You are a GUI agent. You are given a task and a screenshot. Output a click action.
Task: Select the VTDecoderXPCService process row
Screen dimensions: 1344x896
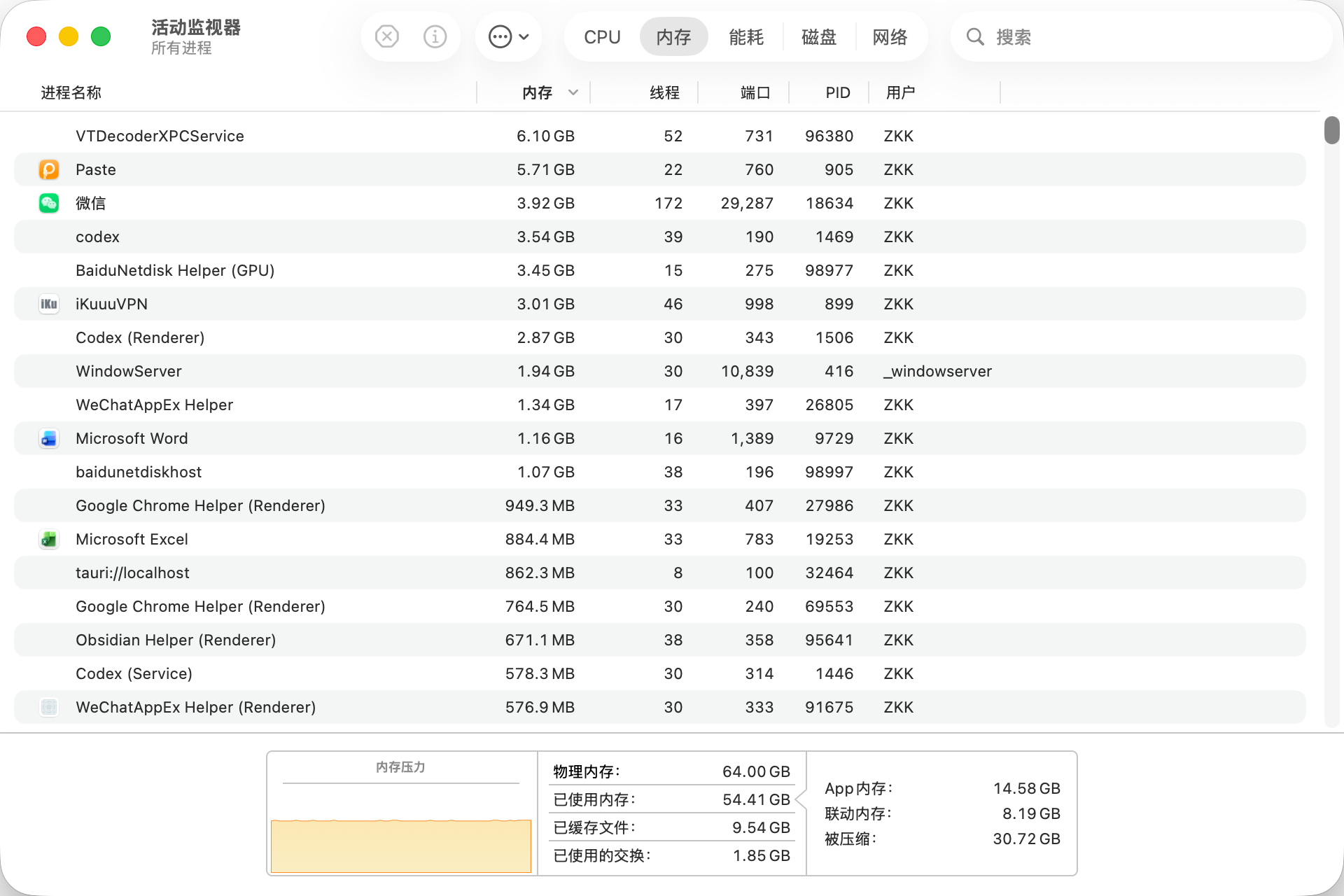click(660, 136)
